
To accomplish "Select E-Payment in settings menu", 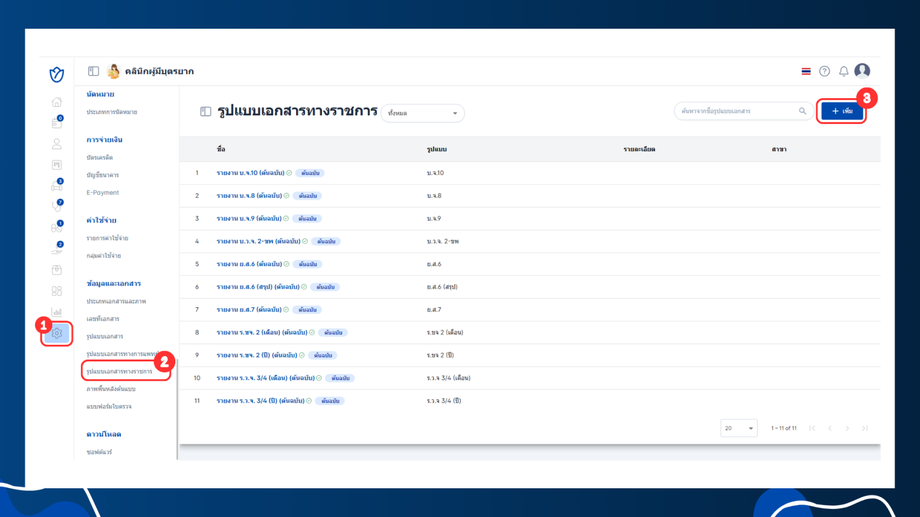I will (103, 192).
